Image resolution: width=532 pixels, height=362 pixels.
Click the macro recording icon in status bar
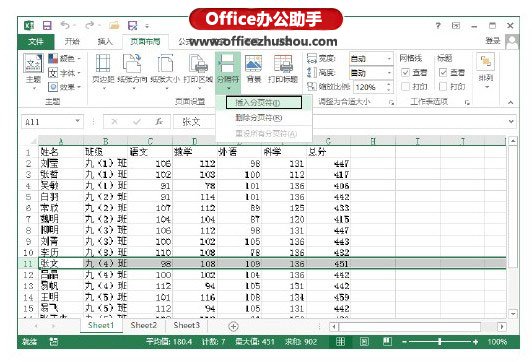click(x=54, y=342)
